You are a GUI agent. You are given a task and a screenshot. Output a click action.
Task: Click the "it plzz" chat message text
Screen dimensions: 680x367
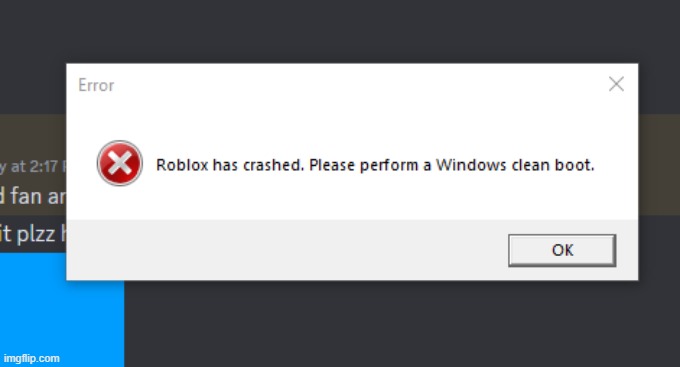click(x=28, y=234)
